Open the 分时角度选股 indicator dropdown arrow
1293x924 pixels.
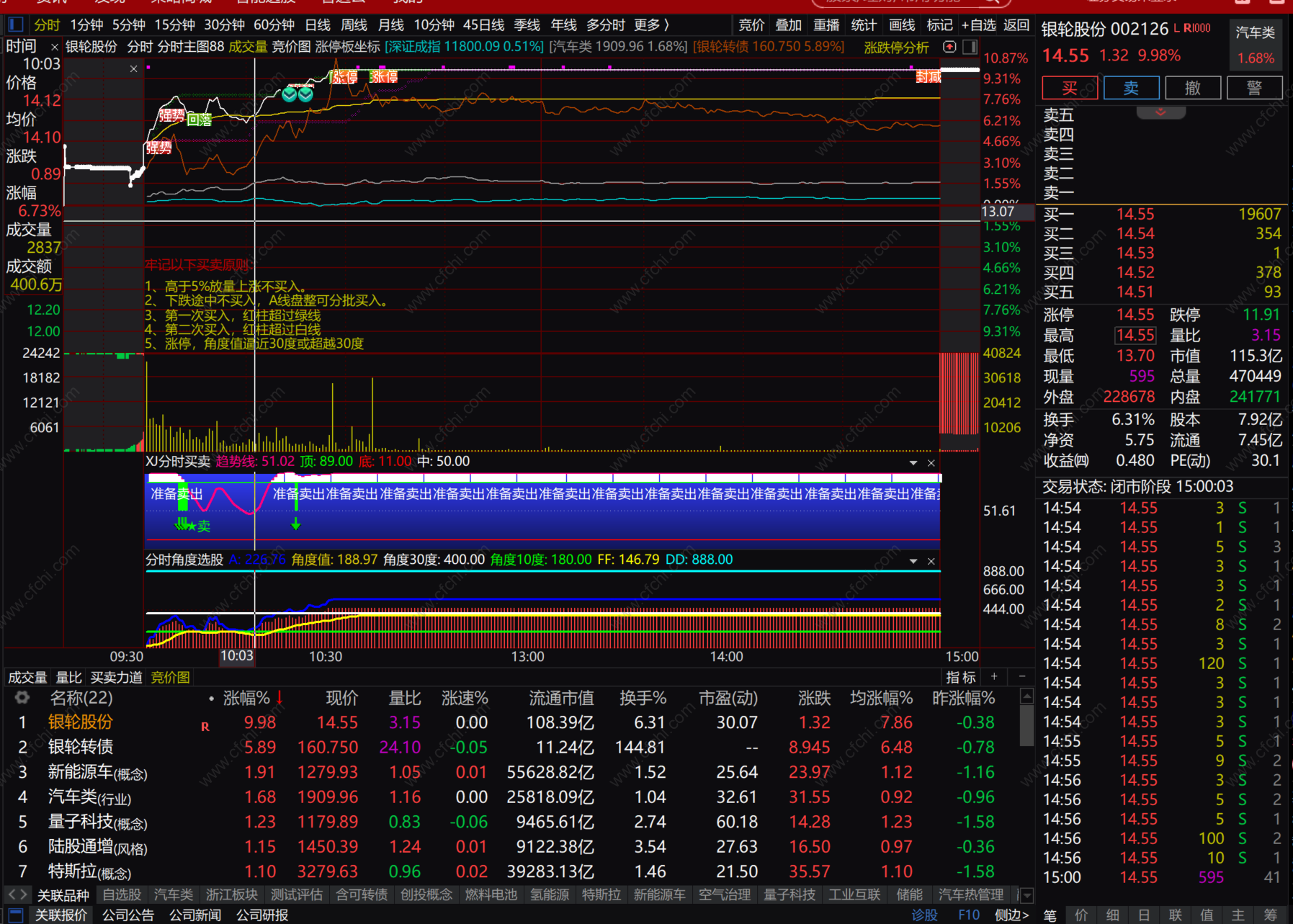point(913,561)
